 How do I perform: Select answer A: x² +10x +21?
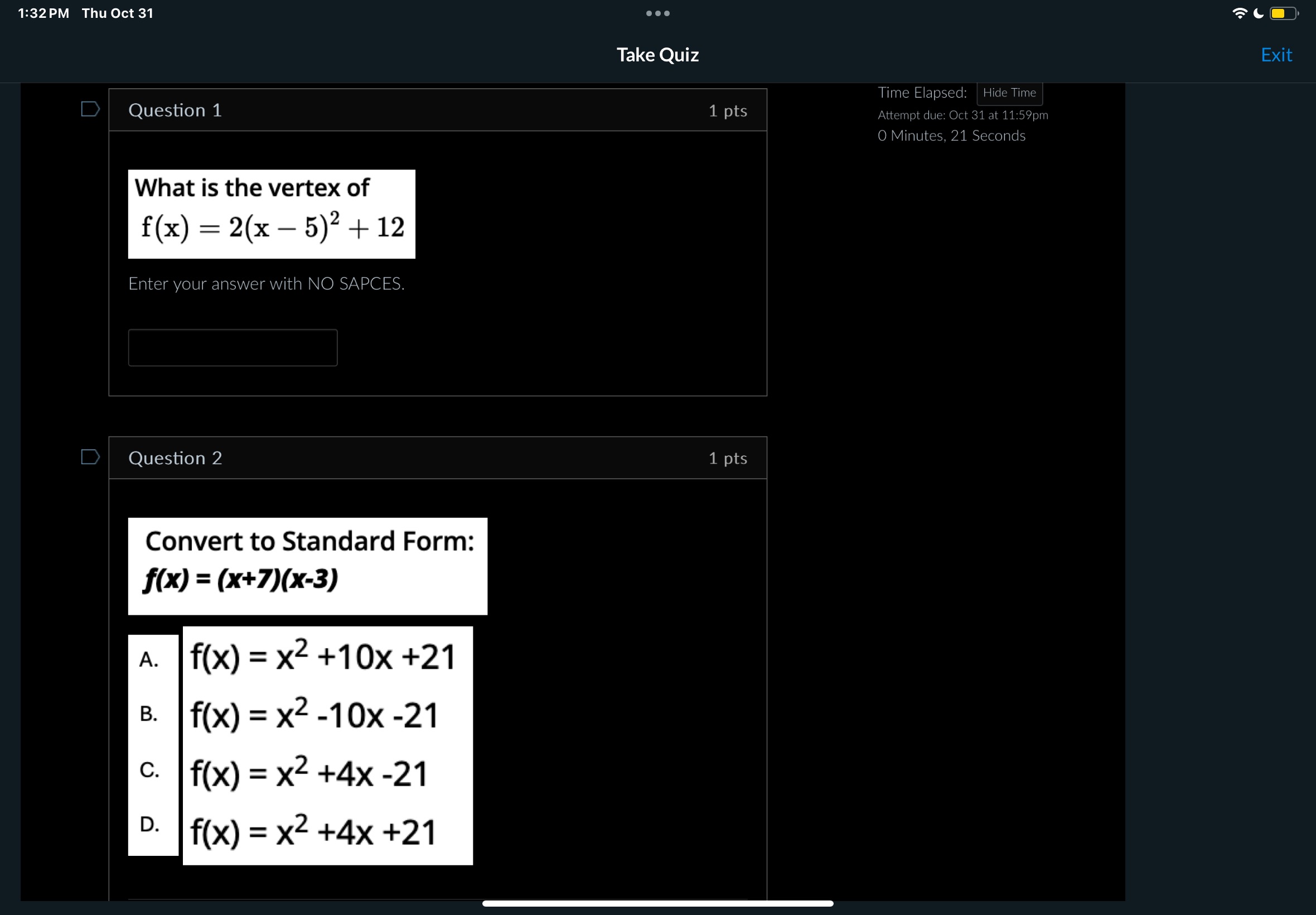(322, 657)
